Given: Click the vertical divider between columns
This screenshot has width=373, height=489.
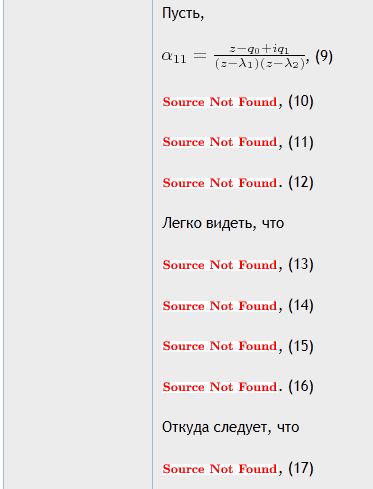Looking at the screenshot, I should click(x=153, y=244).
